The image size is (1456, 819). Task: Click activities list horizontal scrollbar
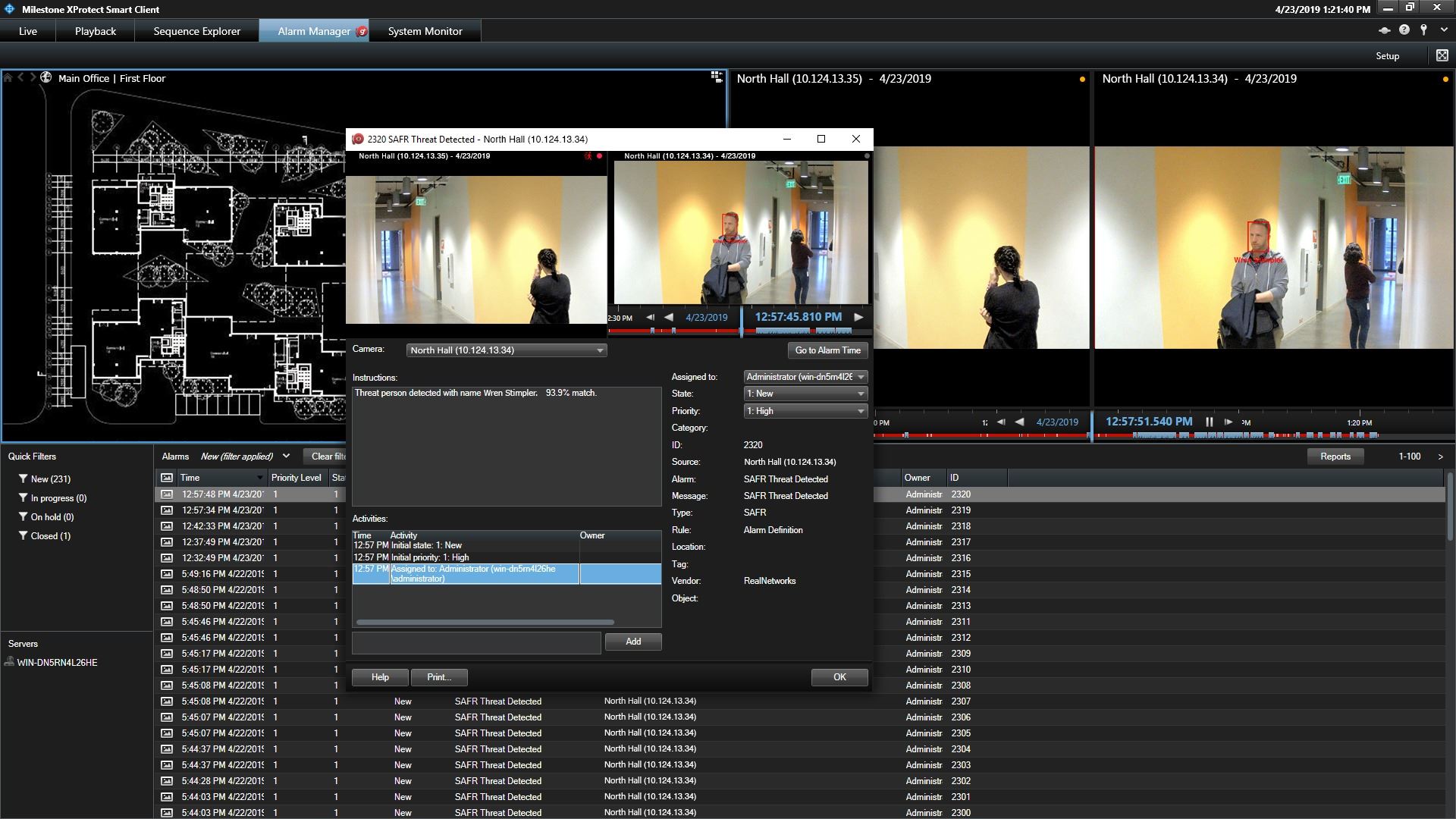pyautogui.click(x=485, y=623)
